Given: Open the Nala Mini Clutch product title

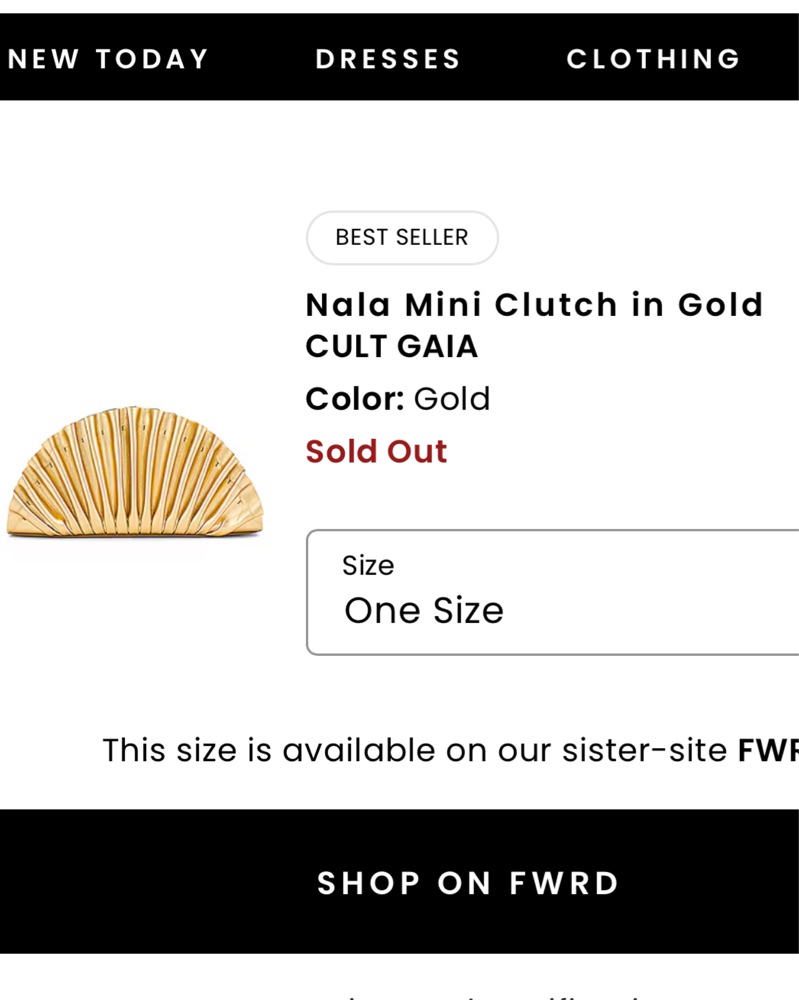Looking at the screenshot, I should (x=534, y=304).
